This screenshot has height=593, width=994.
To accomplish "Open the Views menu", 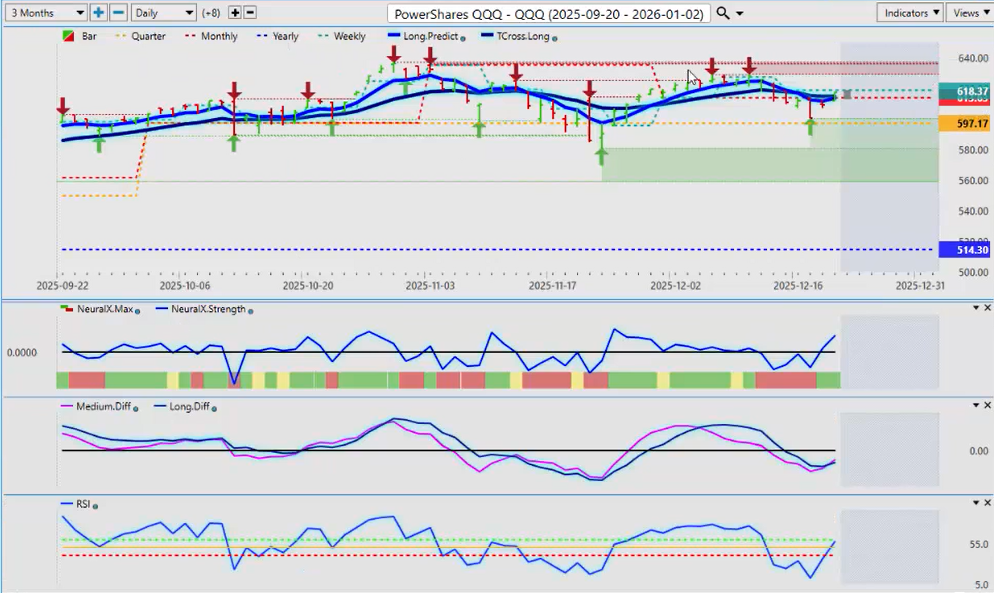I will pos(969,13).
